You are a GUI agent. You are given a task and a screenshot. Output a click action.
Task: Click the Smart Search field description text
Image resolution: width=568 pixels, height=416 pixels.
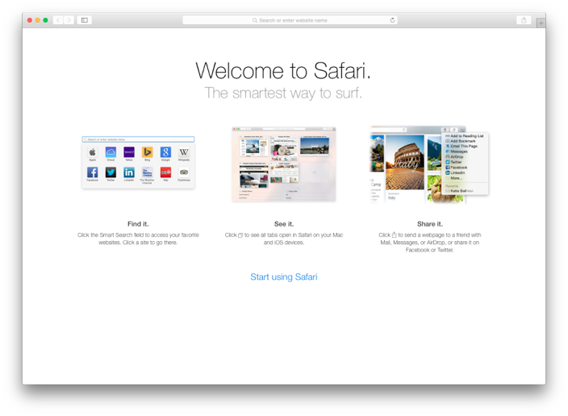pyautogui.click(x=138, y=239)
